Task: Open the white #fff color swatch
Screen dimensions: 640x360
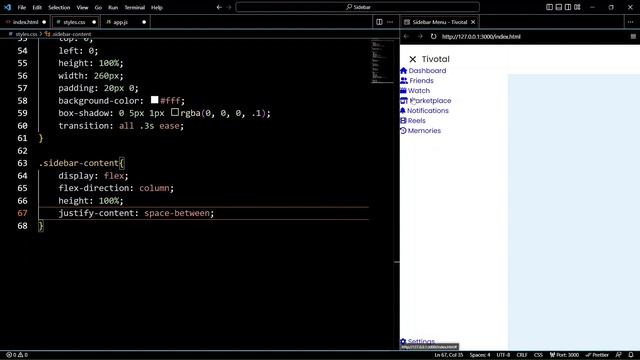Action: pos(154,100)
